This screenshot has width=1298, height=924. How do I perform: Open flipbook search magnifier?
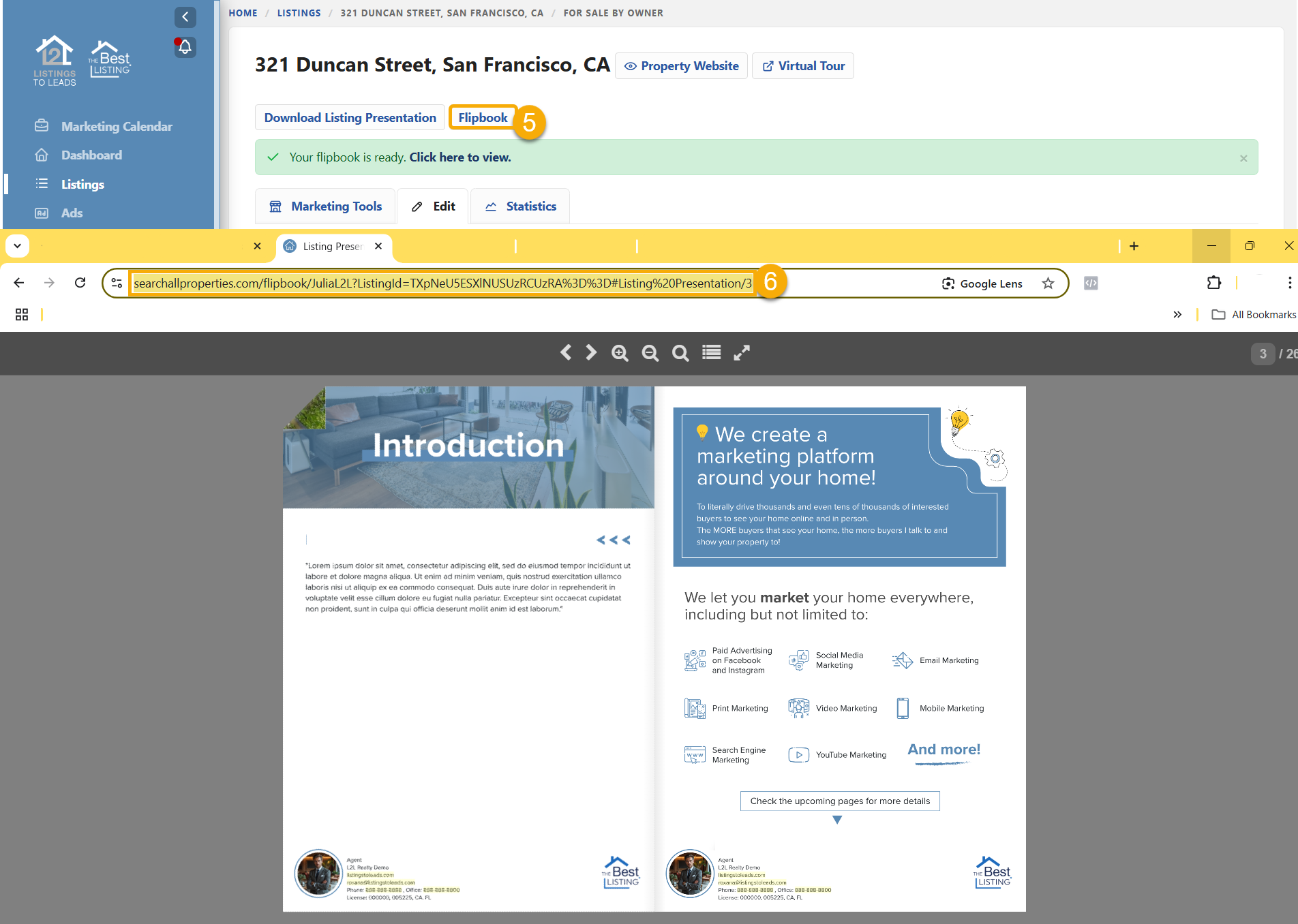pyautogui.click(x=680, y=353)
